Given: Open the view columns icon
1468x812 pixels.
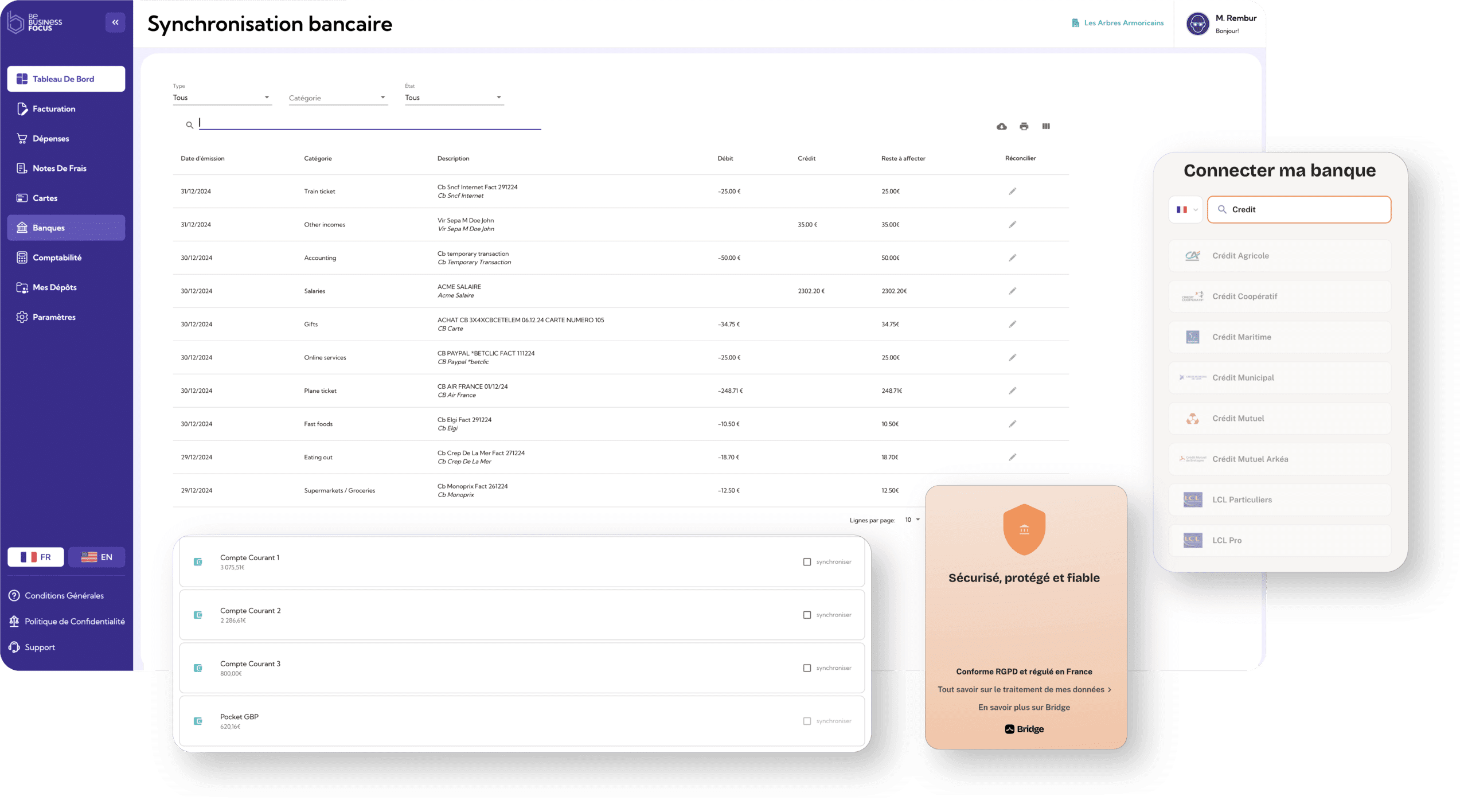Looking at the screenshot, I should tap(1046, 126).
